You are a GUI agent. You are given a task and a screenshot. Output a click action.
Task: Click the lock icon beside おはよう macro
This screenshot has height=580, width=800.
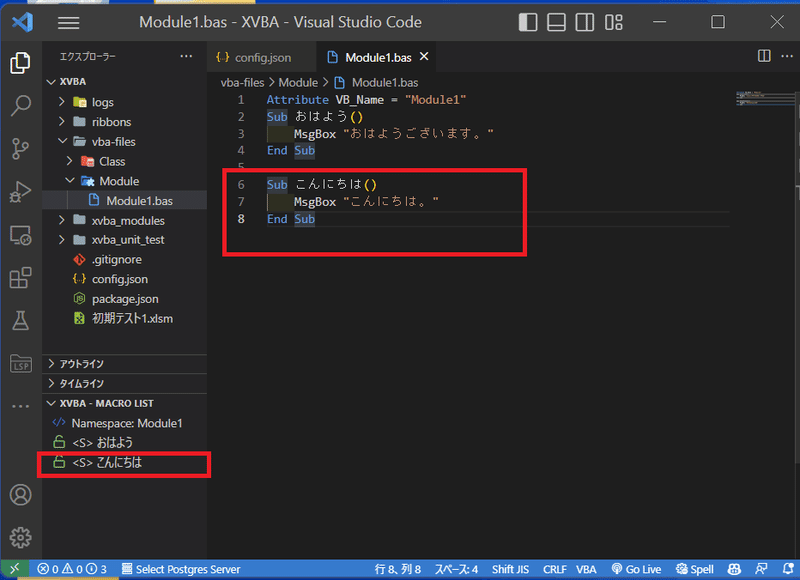[59, 442]
